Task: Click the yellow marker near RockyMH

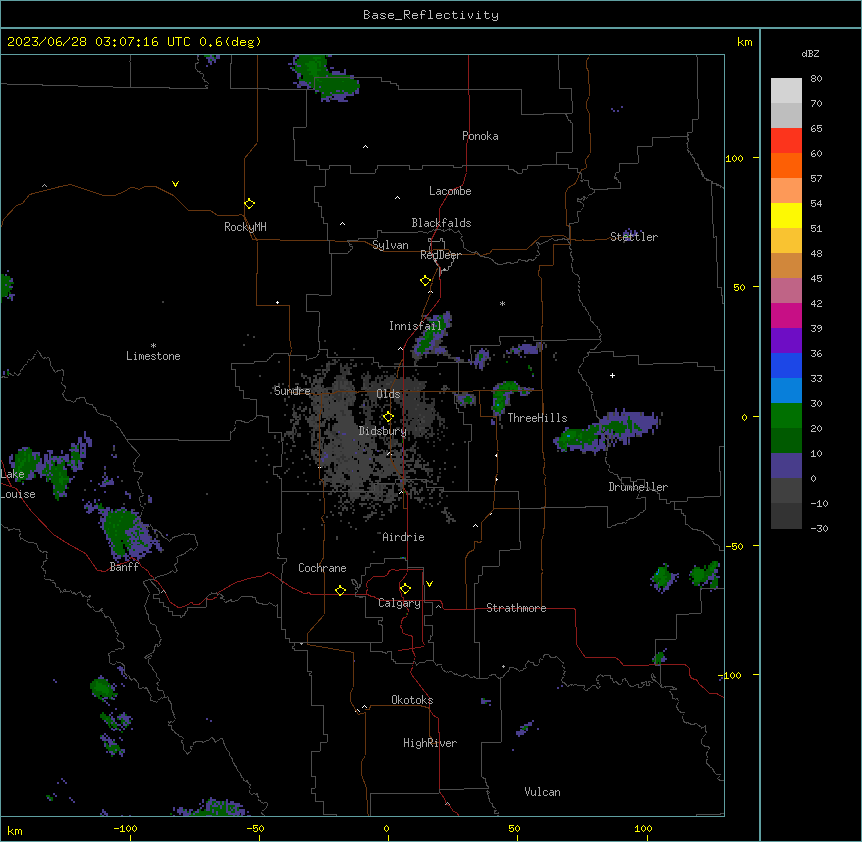Action: 249,204
